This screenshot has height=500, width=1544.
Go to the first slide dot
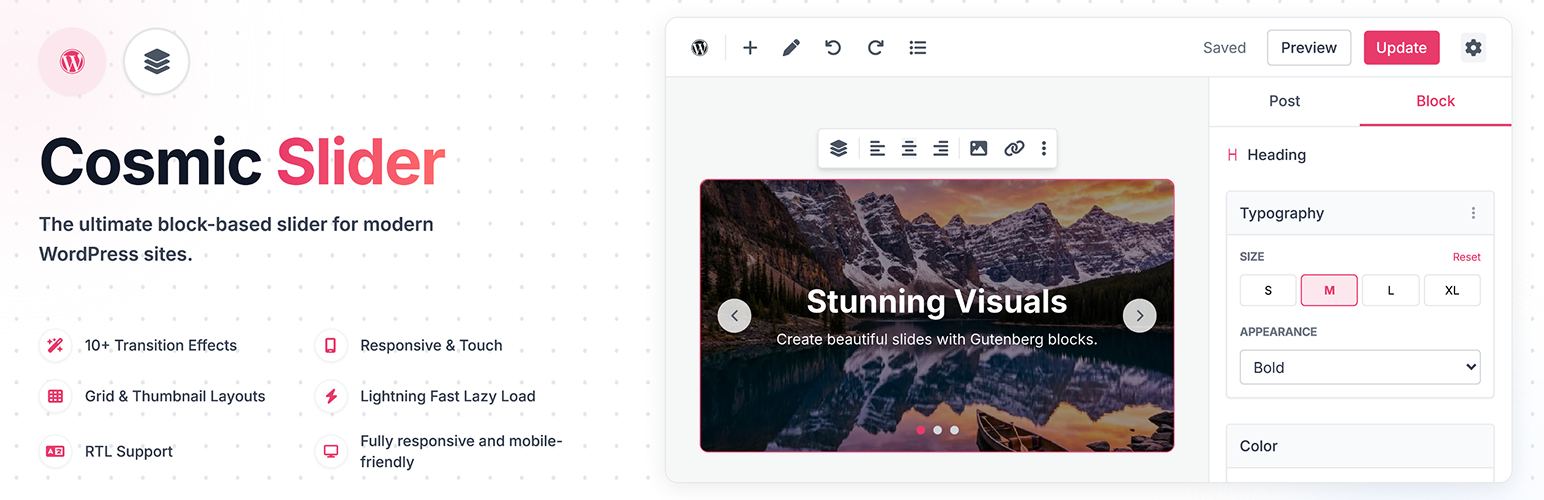click(x=920, y=430)
